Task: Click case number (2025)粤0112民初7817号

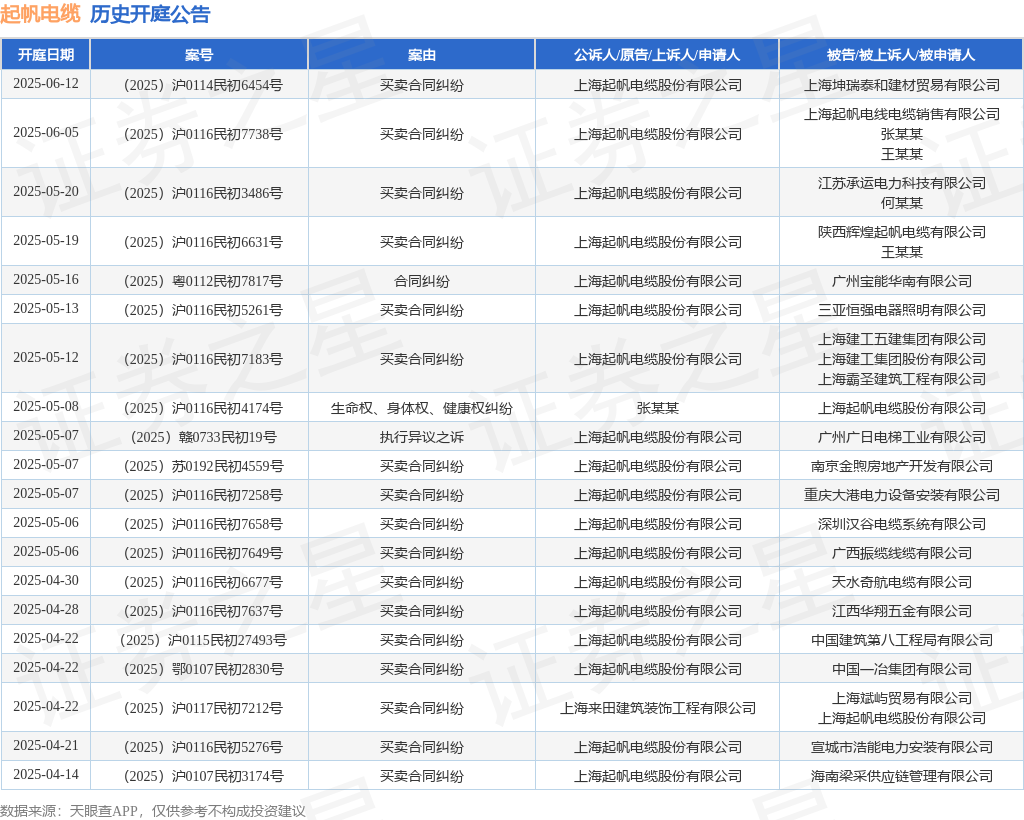Action: pos(203,281)
